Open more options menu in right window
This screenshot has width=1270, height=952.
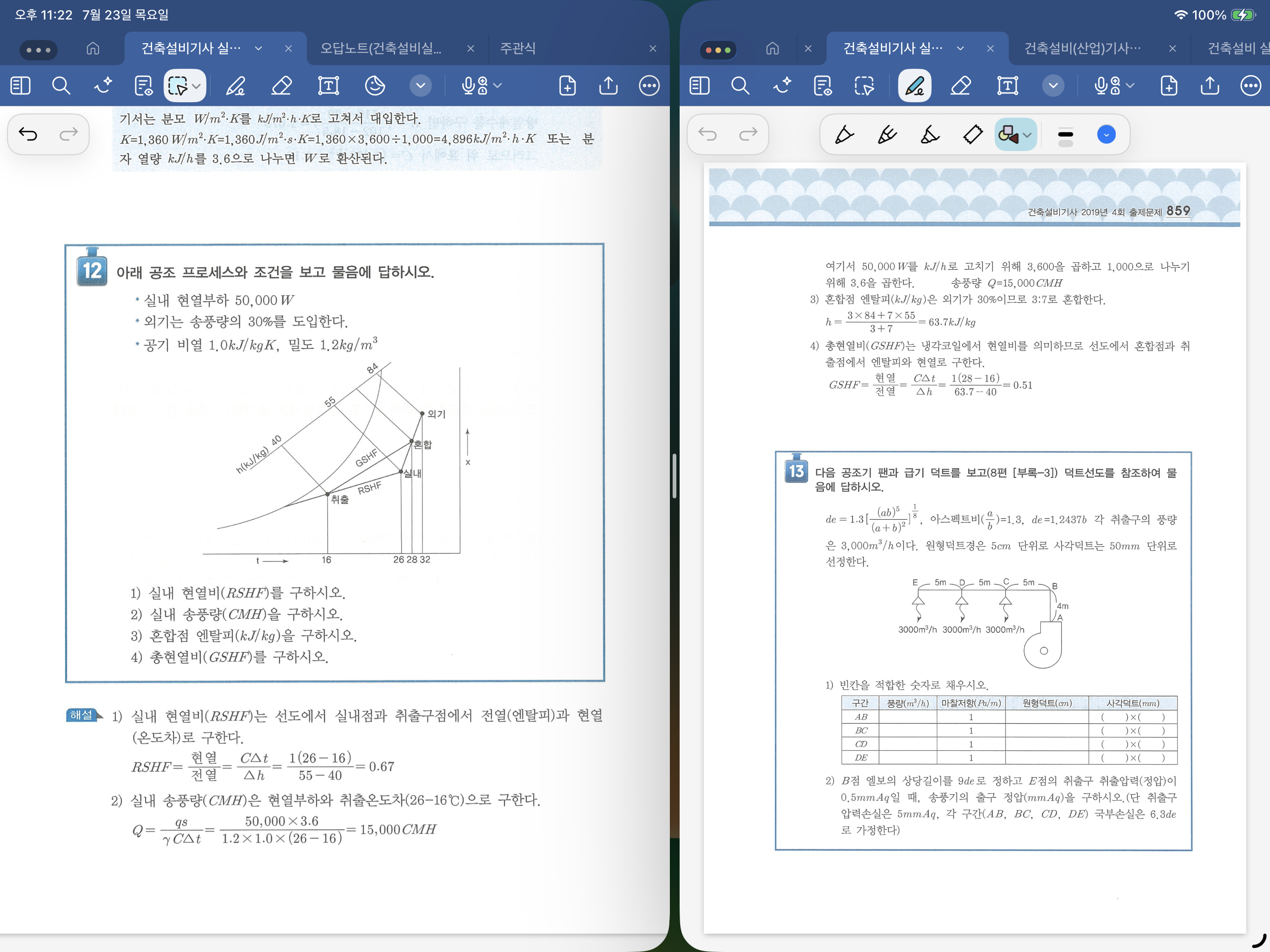(1250, 86)
